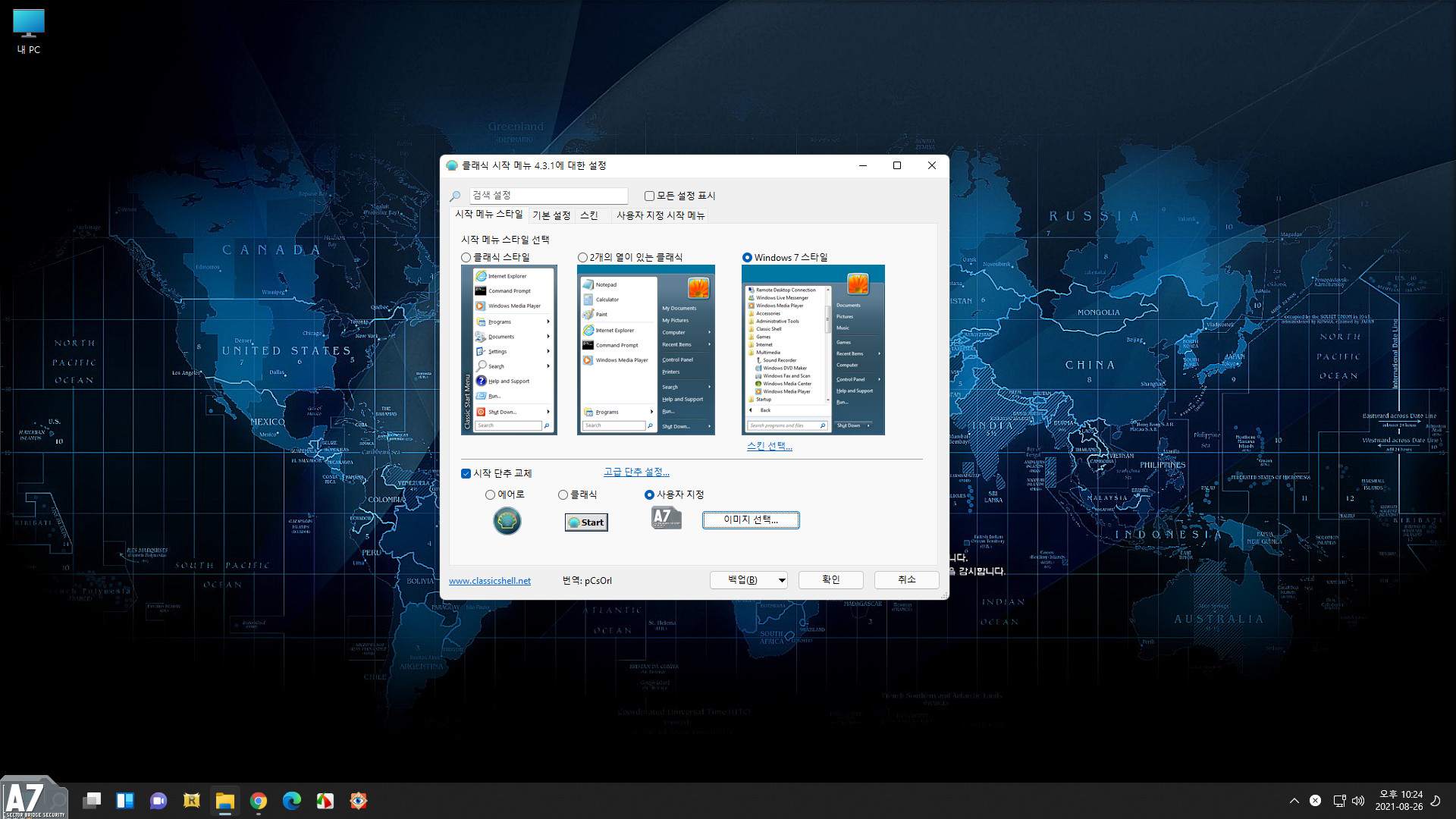This screenshot has height=819, width=1456.
Task: Open the red-green umbrella app on taskbar
Action: click(325, 801)
